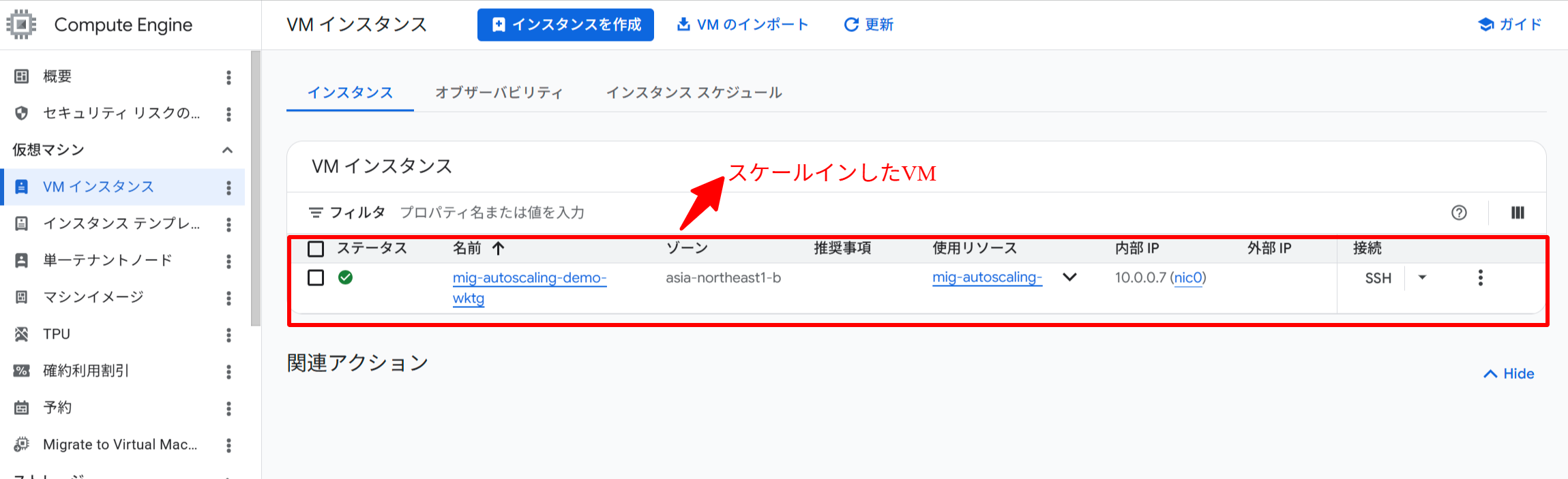Open more options for マシンイメージ
1568x479 pixels.
coord(228,298)
